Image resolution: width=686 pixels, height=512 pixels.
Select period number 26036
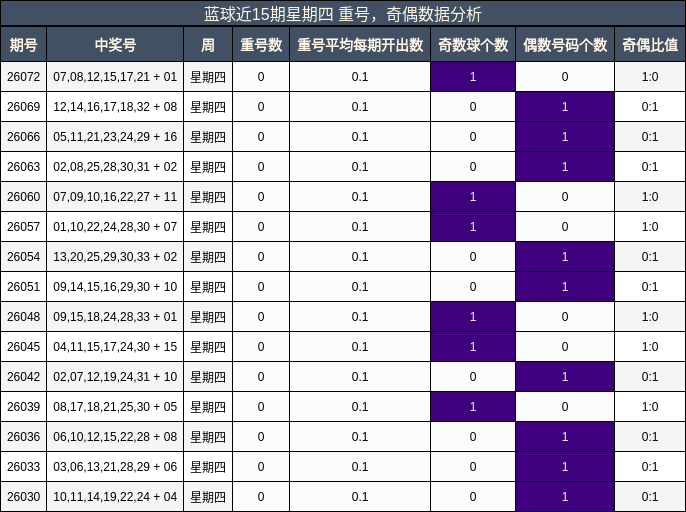[x=23, y=437]
